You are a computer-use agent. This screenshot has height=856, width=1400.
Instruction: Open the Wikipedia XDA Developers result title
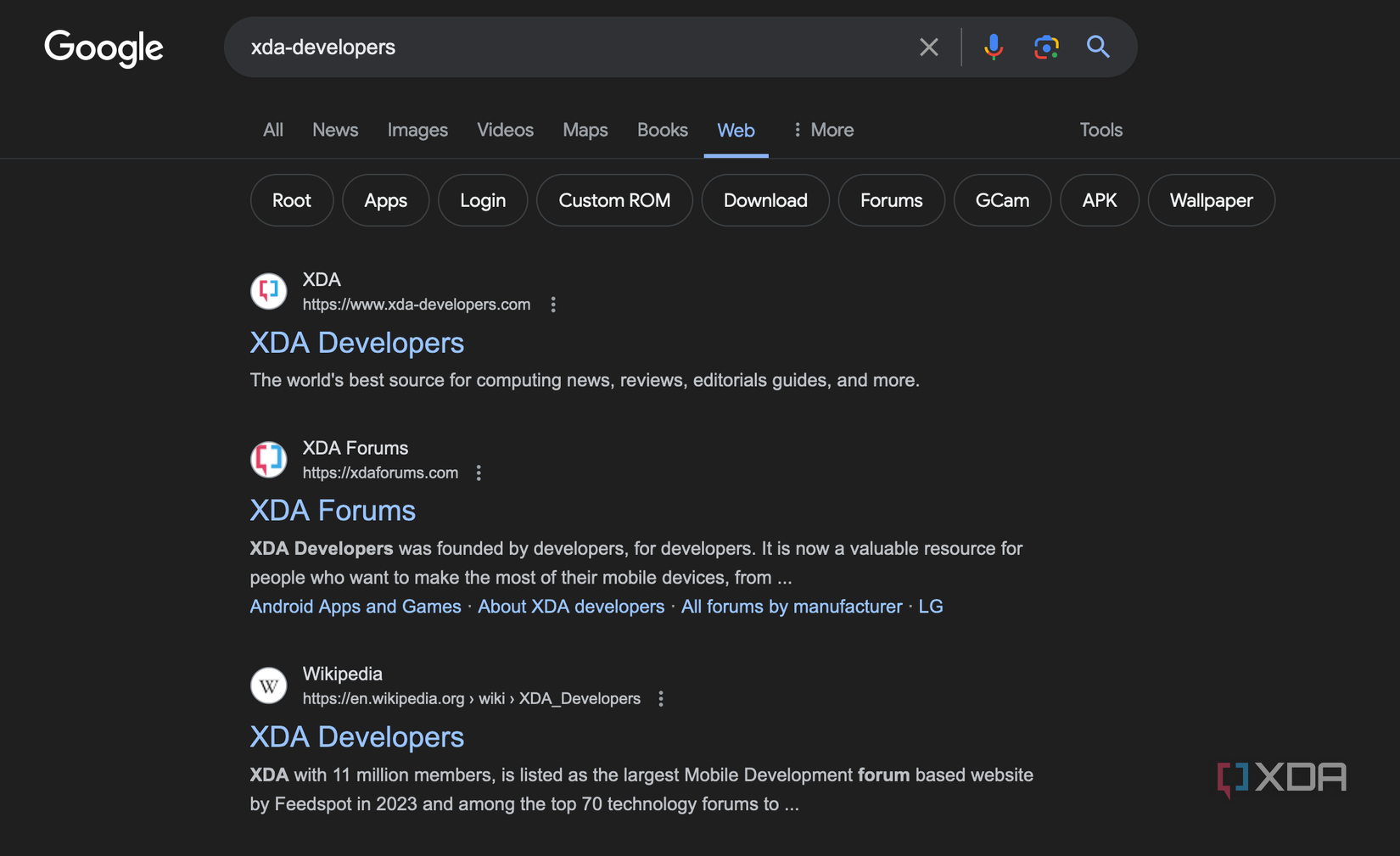[x=357, y=737]
